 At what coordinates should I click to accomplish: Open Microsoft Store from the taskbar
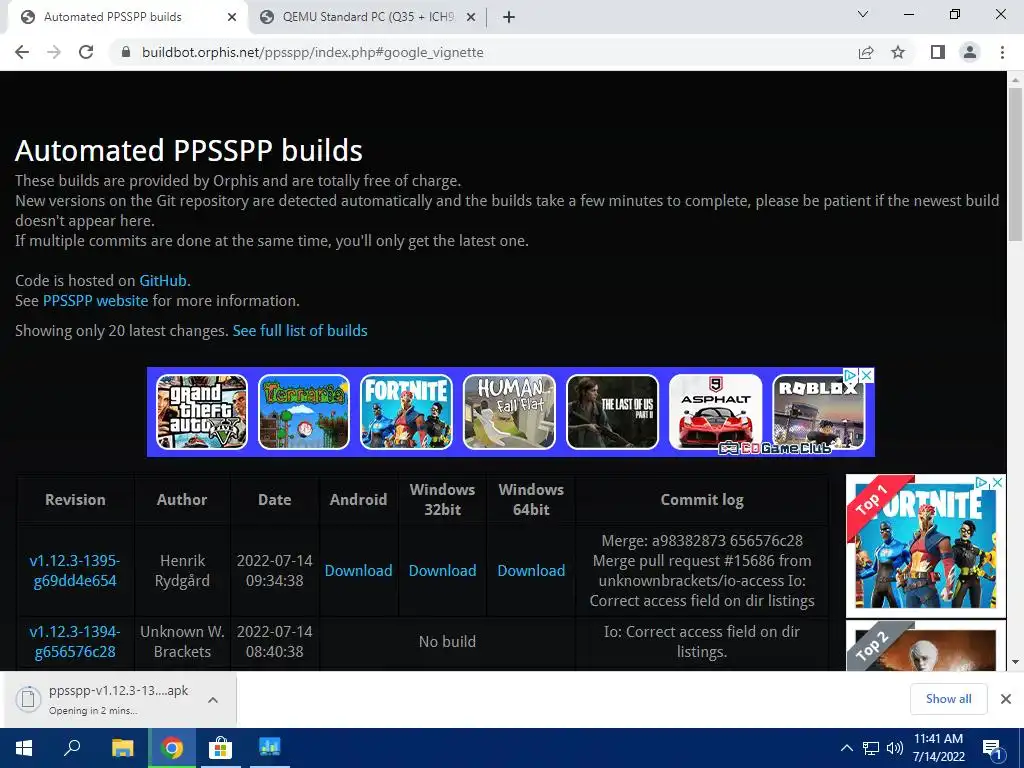point(220,748)
